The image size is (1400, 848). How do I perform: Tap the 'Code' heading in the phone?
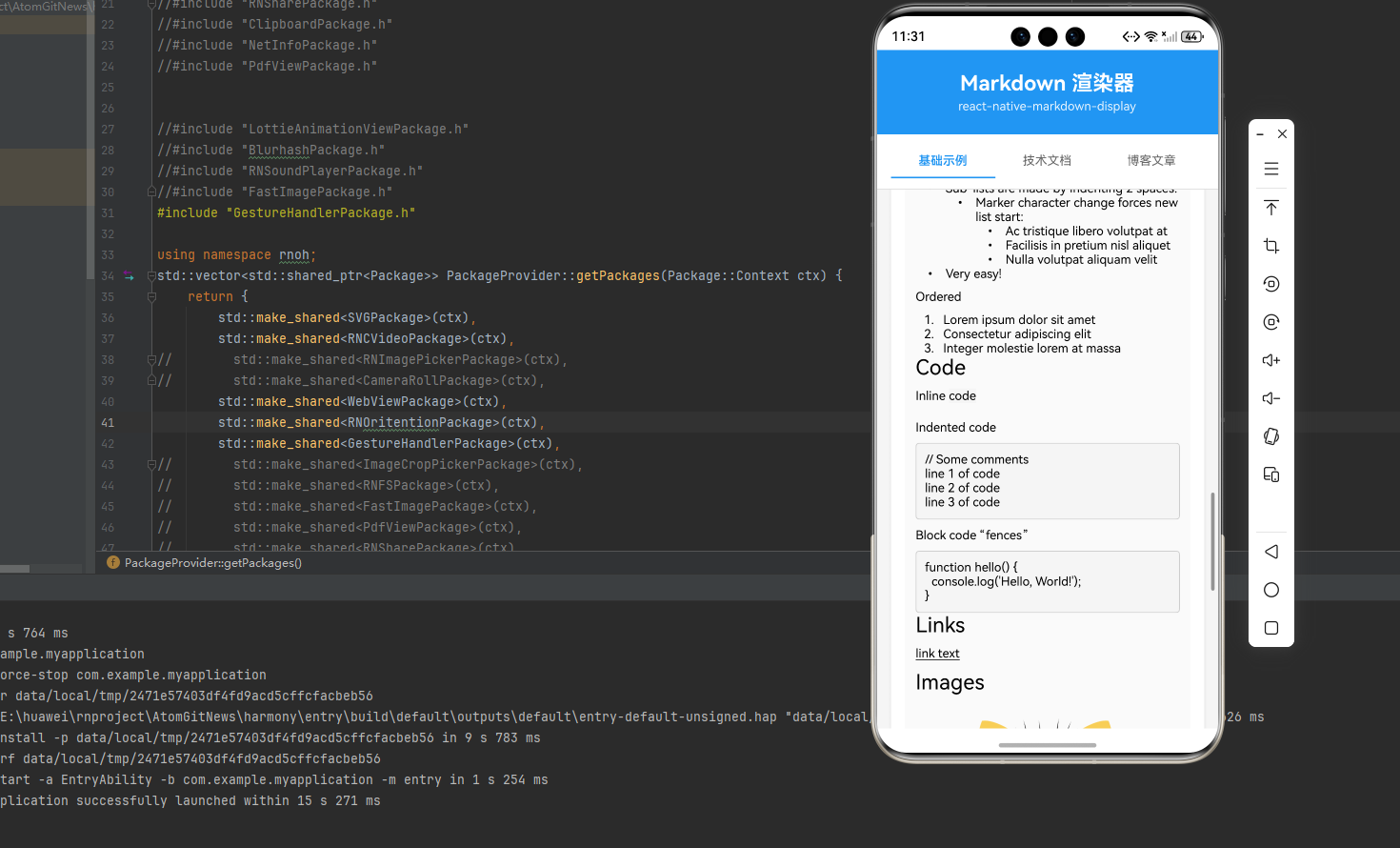click(x=941, y=368)
